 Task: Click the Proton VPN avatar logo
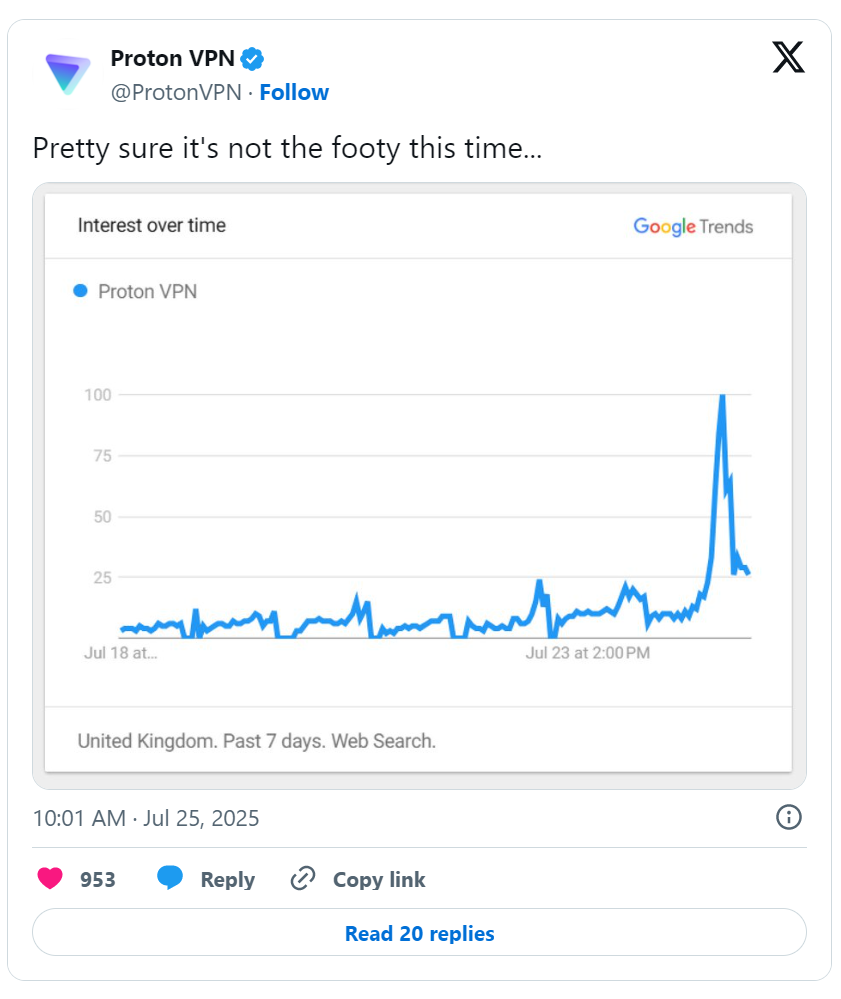(x=68, y=74)
